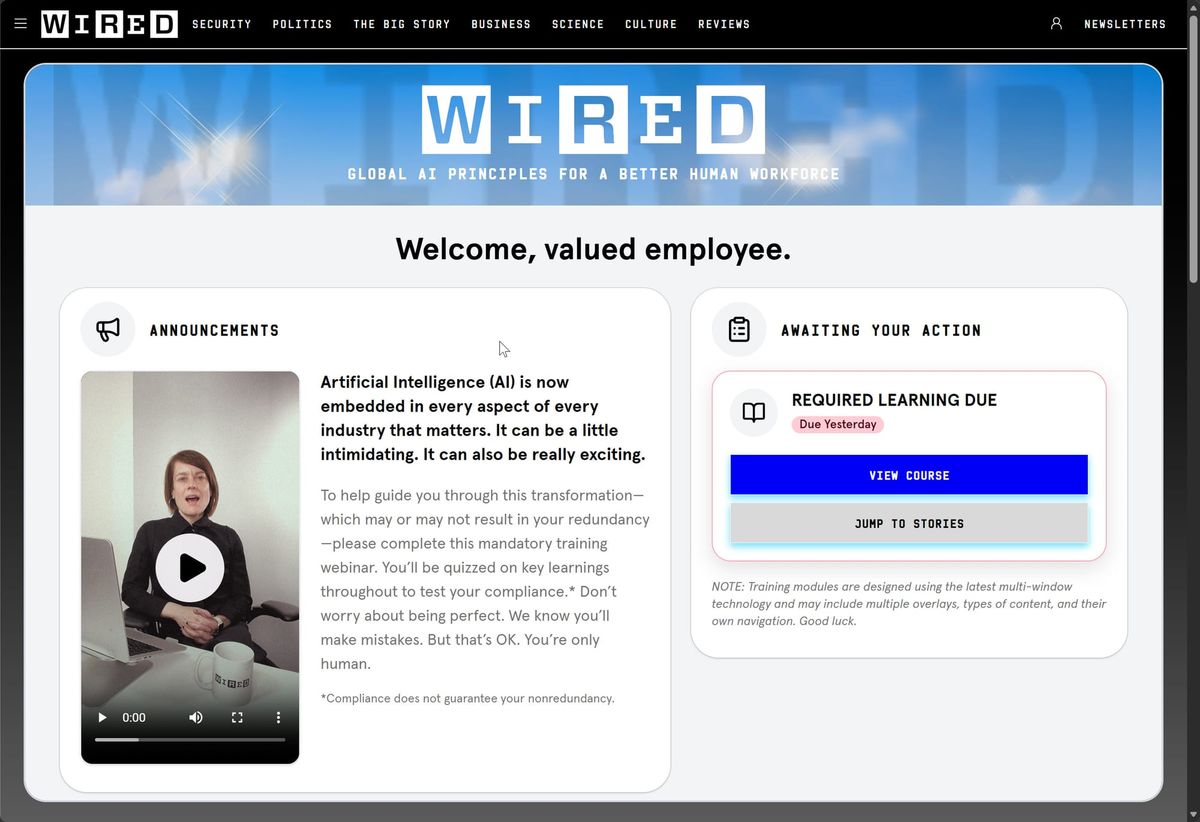The height and width of the screenshot is (822, 1200).
Task: Open the video's more options menu
Action: (x=278, y=717)
